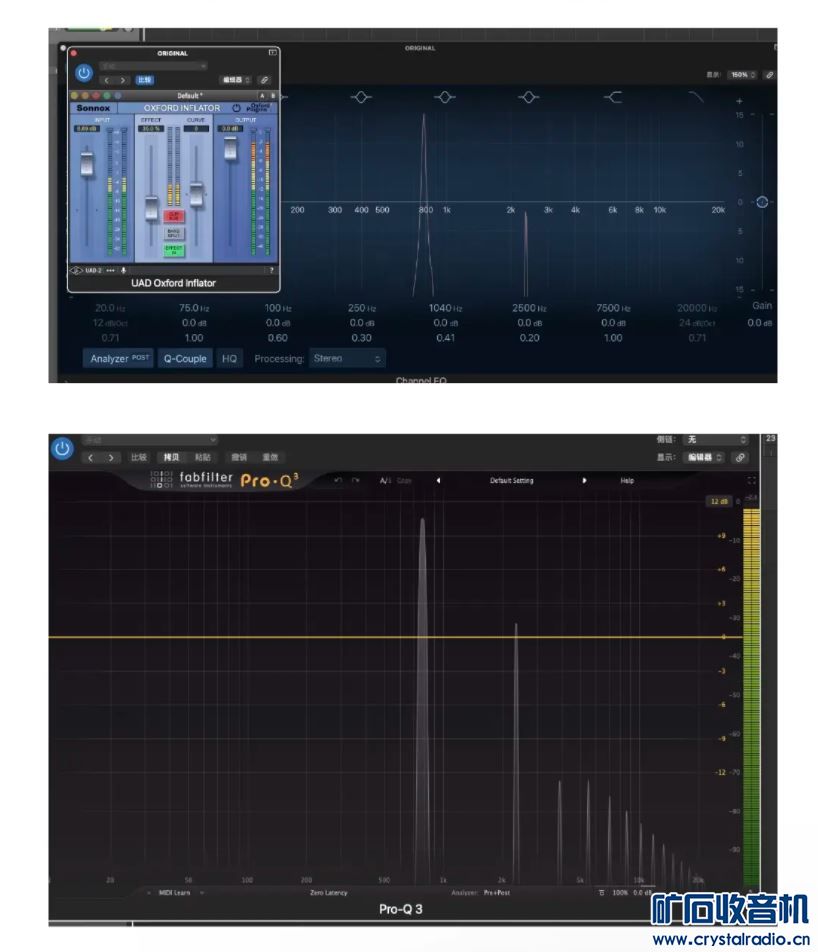Open the 显示 编辑器 dropdown in Pro-Q 3
Viewport: 818px width, 952px height.
[x=704, y=457]
